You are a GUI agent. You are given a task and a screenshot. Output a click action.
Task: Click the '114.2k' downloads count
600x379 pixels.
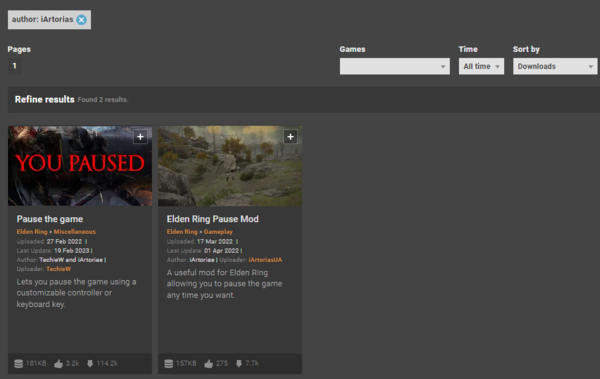click(x=107, y=363)
